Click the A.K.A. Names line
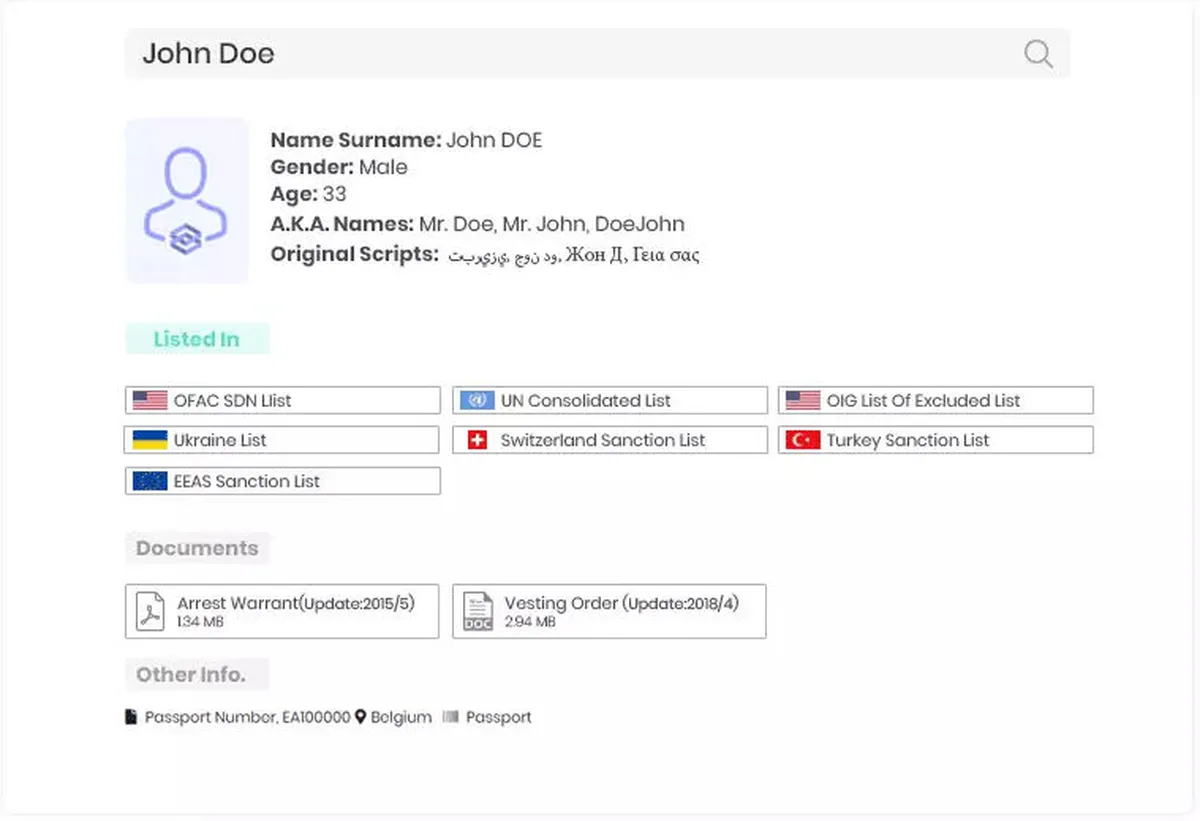The height and width of the screenshot is (821, 1200). [x=477, y=224]
